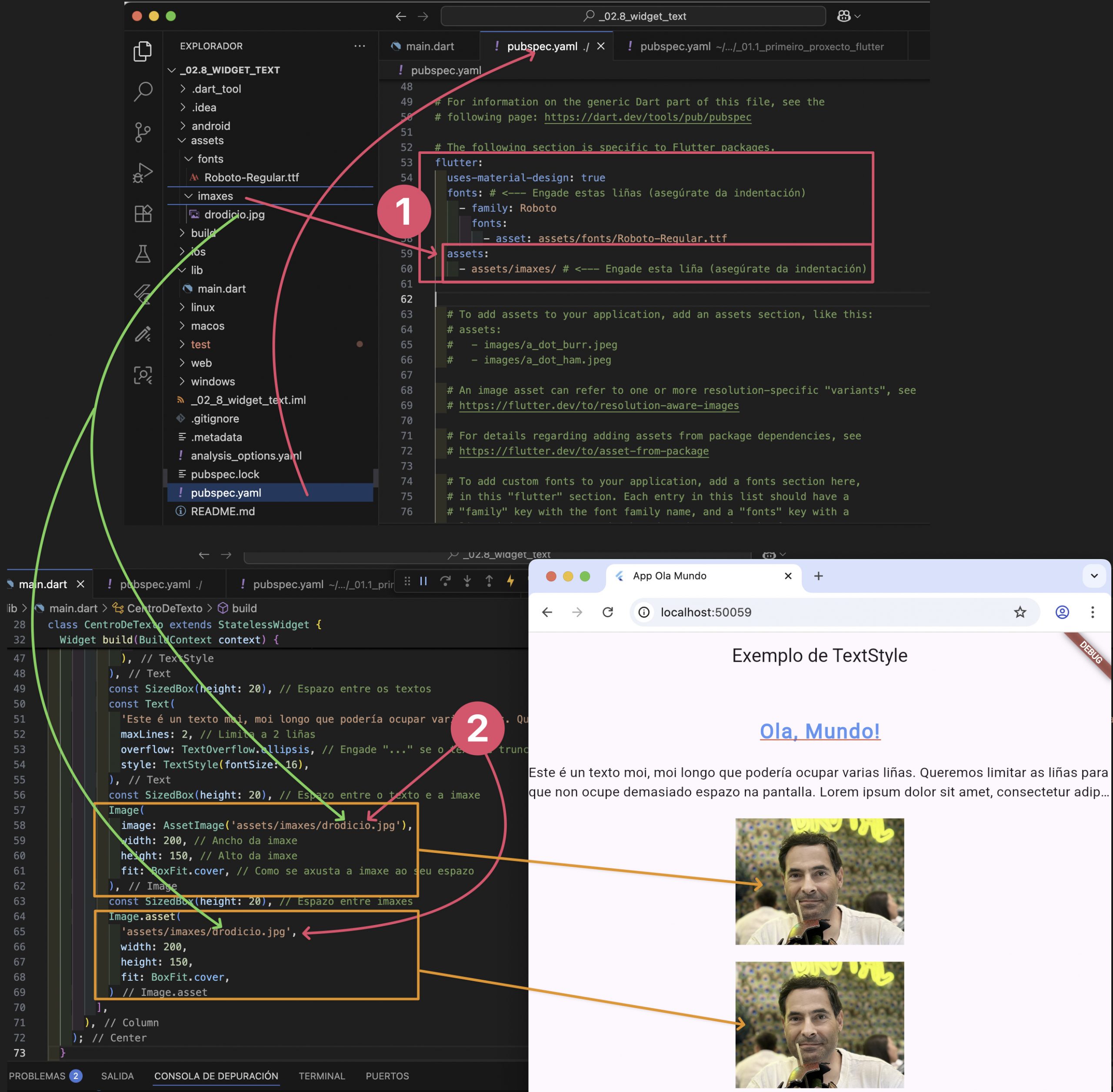The width and height of the screenshot is (1113, 1092).
Task: Open the Search view in activity bar
Action: pyautogui.click(x=143, y=91)
